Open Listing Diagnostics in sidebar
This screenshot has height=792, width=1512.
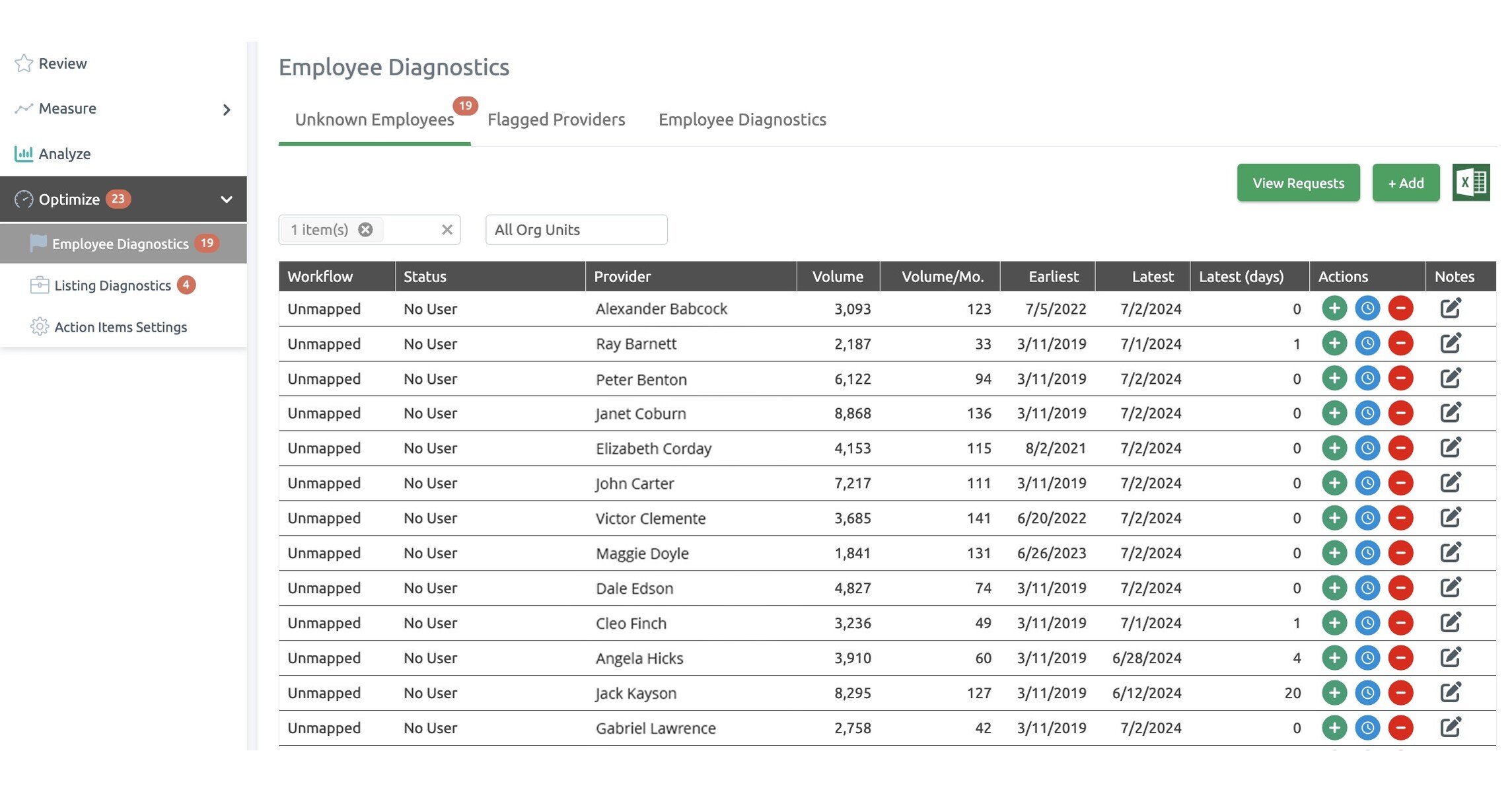112,285
